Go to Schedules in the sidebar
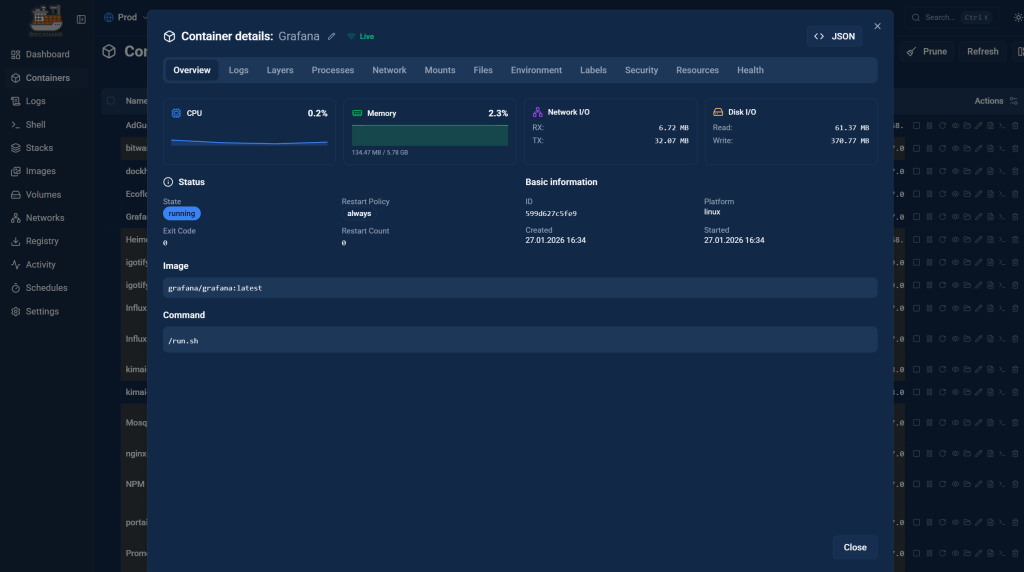Screen dimensions: 1024x572 (46, 288)
